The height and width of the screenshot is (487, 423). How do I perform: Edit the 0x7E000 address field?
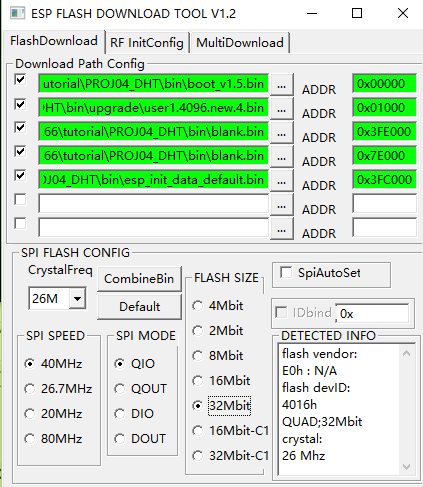[x=384, y=155]
